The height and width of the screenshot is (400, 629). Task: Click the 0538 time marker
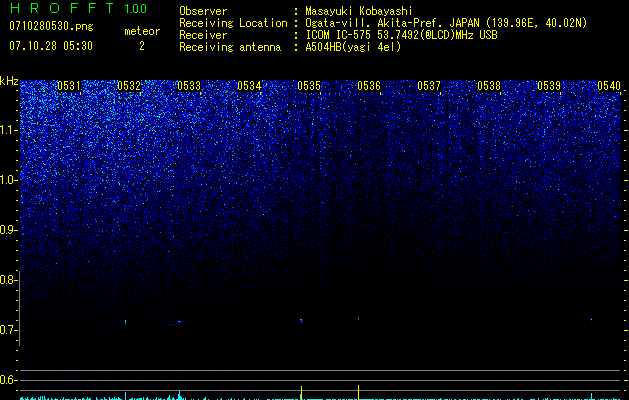click(489, 86)
